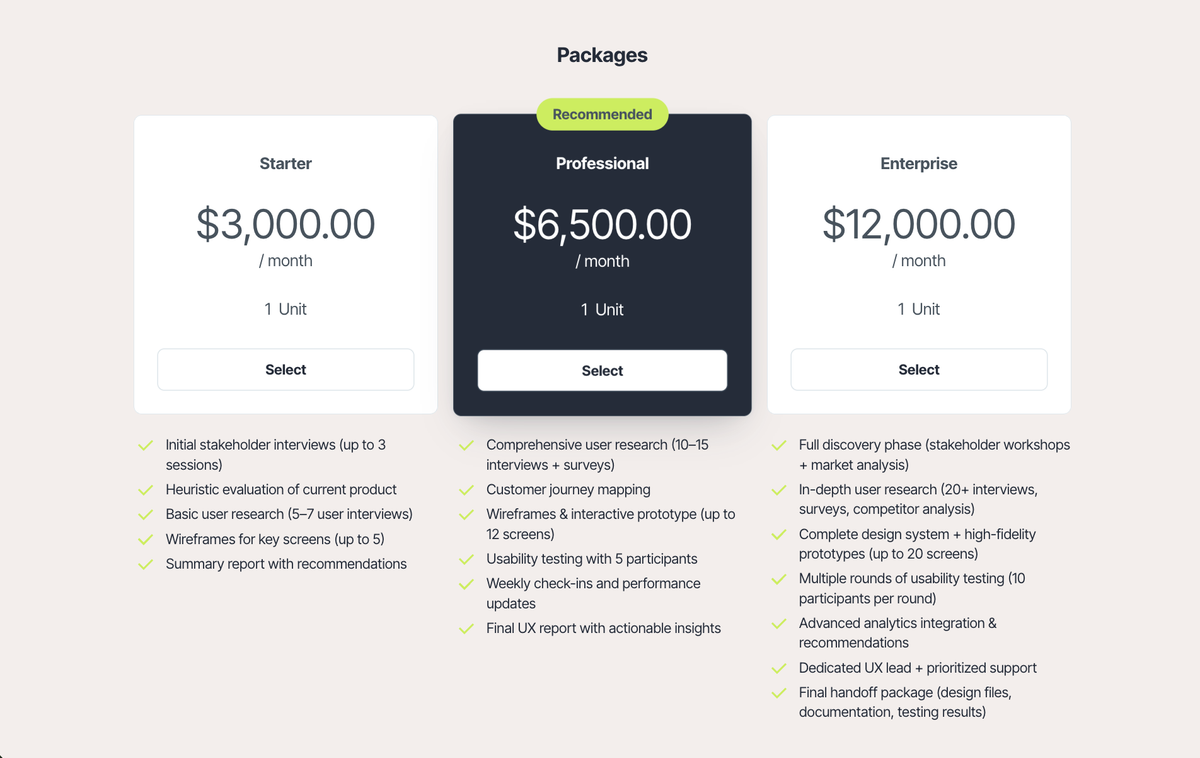The image size is (1200, 758).
Task: Click the checkmark beside 'Final handoff package'
Action: pos(779,692)
